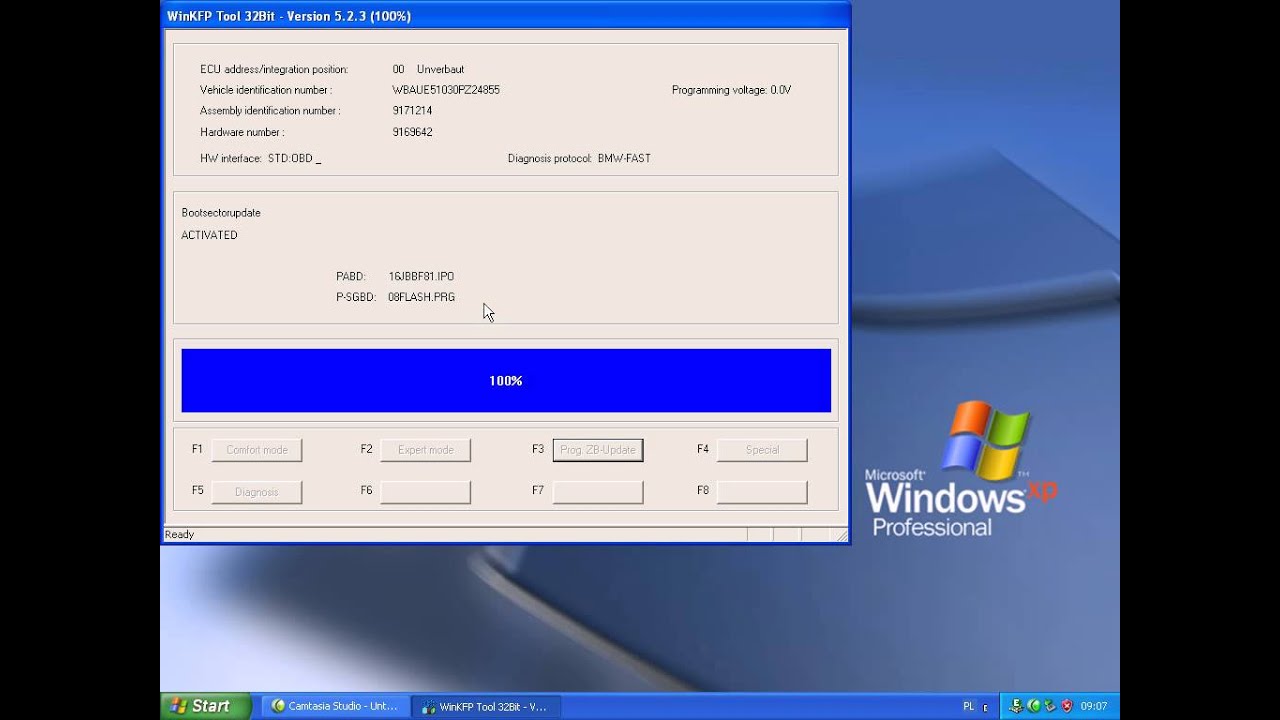Click the blank F7 button
The height and width of the screenshot is (720, 1280).
598,492
